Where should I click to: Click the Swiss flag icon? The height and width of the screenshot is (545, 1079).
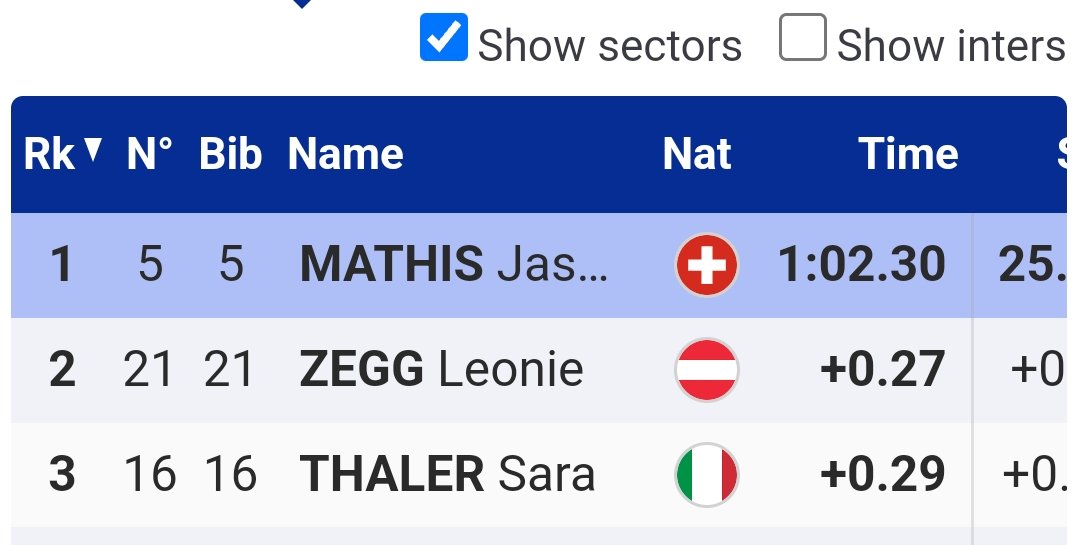(707, 265)
